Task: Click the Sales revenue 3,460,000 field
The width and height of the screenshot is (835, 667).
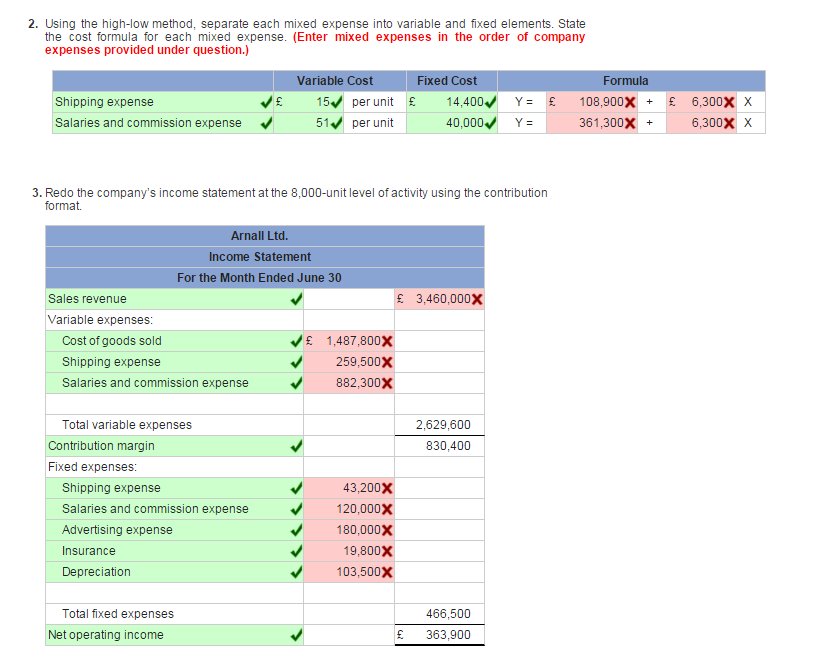Action: tap(439, 299)
